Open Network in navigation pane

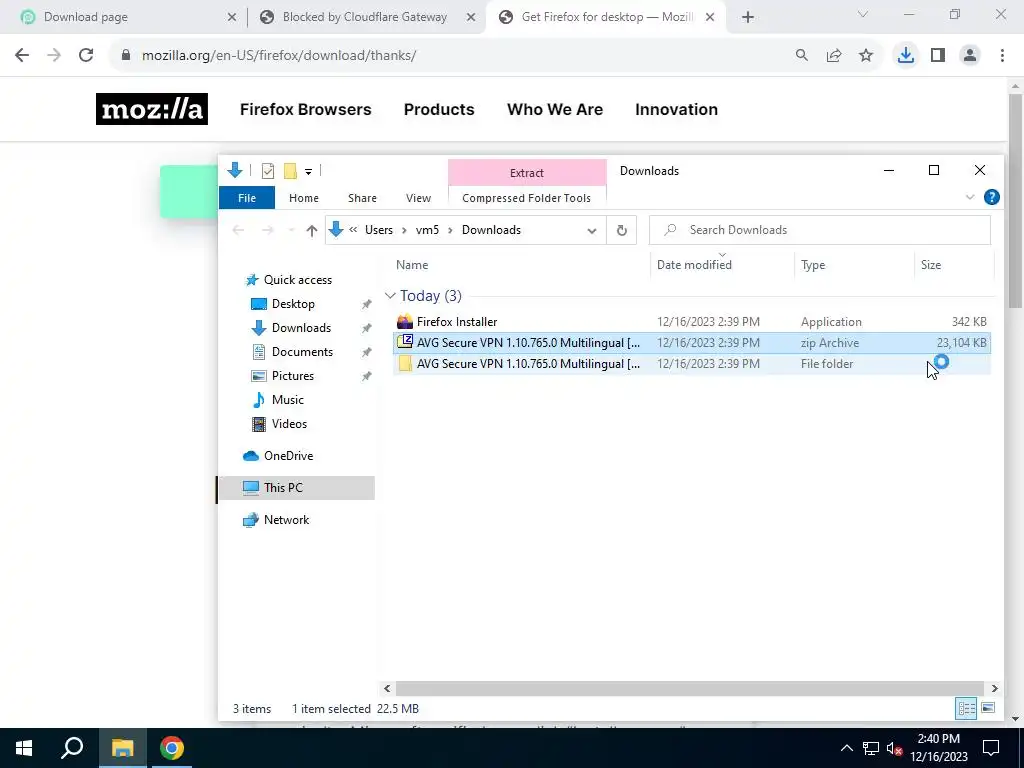click(286, 520)
